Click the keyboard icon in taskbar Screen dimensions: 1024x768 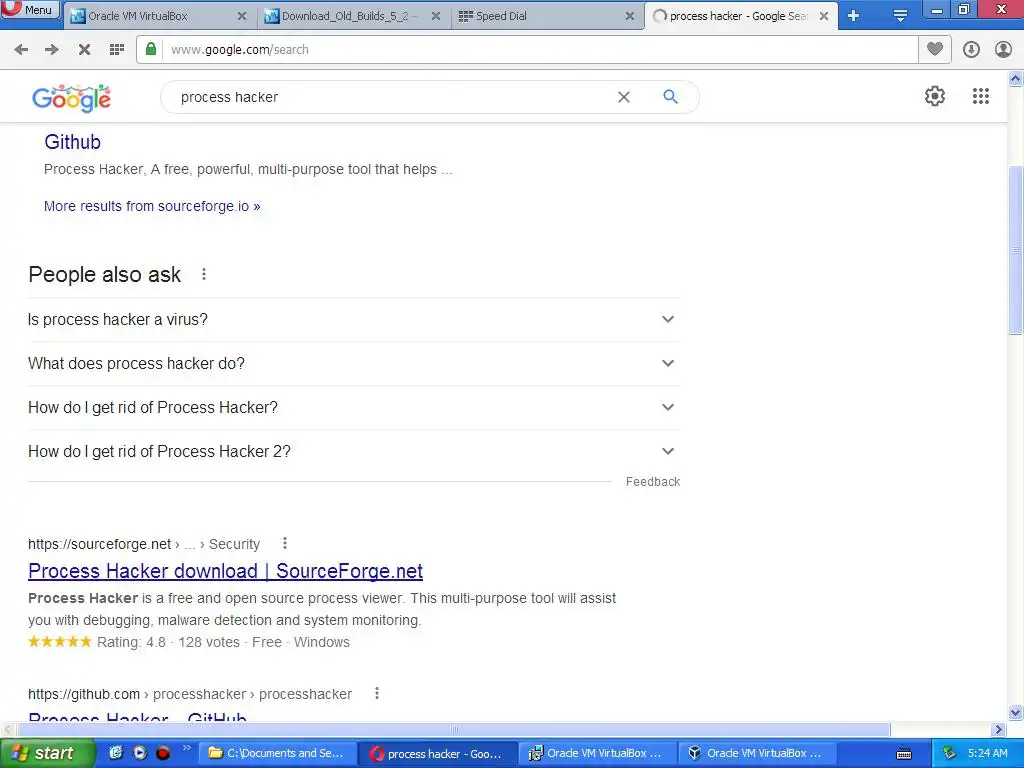tap(904, 754)
